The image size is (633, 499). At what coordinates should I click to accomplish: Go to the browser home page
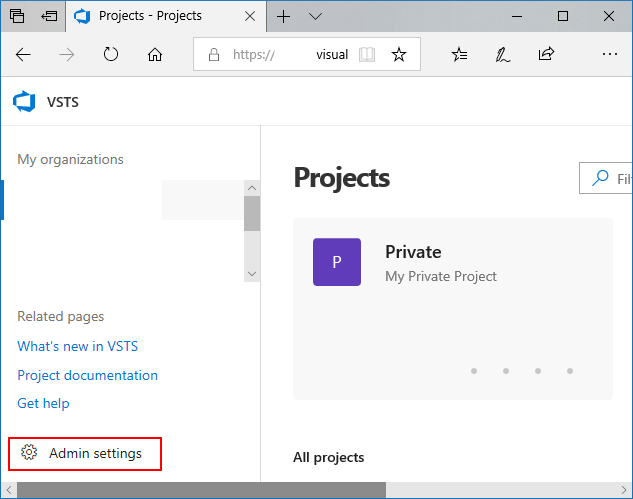click(155, 54)
